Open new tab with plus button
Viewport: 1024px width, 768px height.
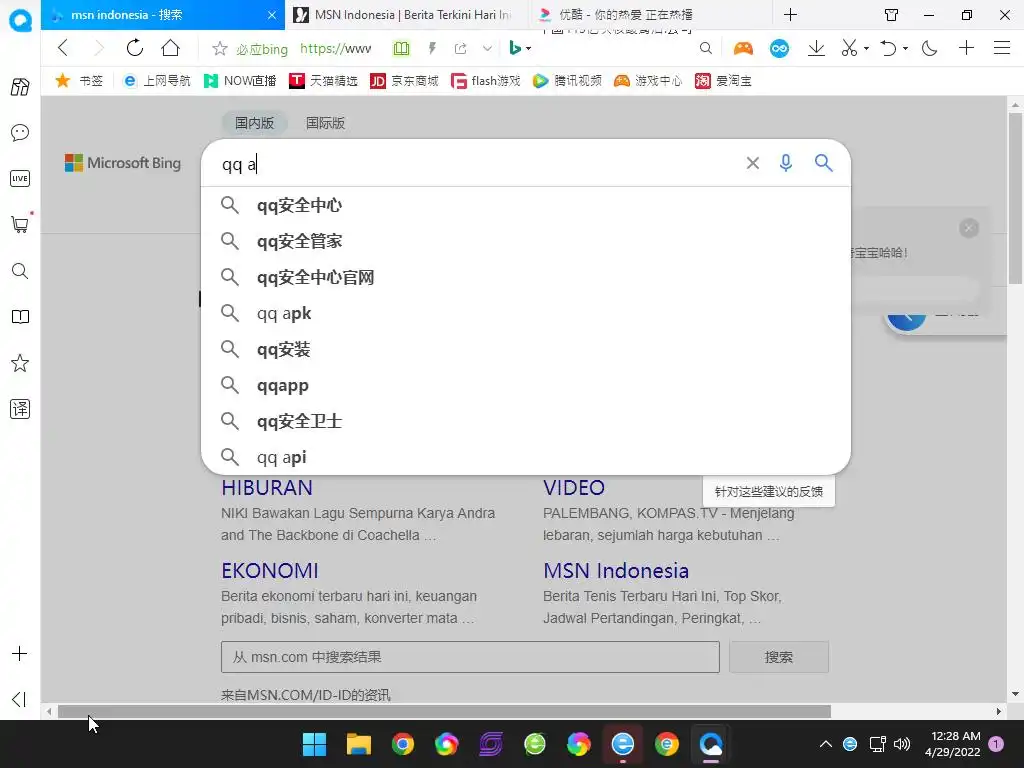coord(790,14)
